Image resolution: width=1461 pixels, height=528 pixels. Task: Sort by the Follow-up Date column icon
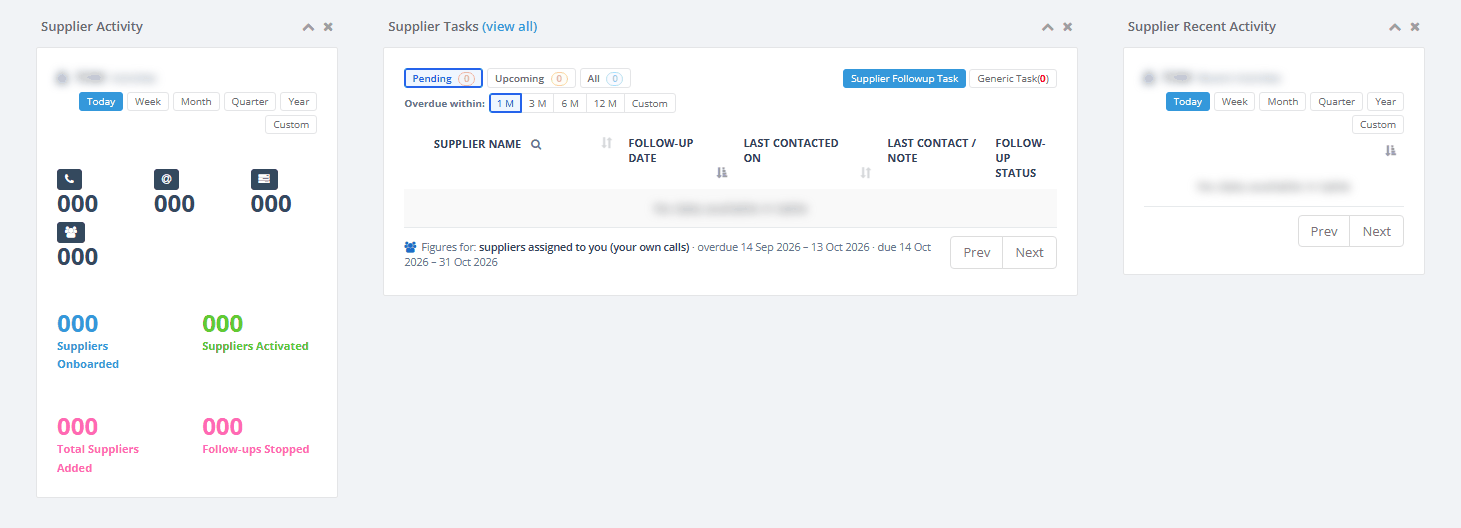coord(722,173)
